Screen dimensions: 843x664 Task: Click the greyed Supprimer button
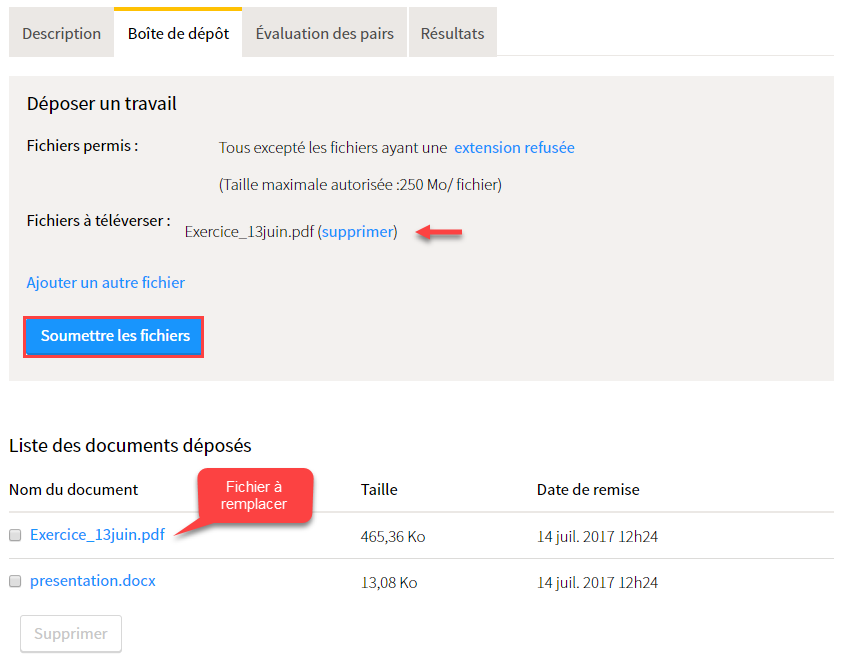(x=71, y=634)
